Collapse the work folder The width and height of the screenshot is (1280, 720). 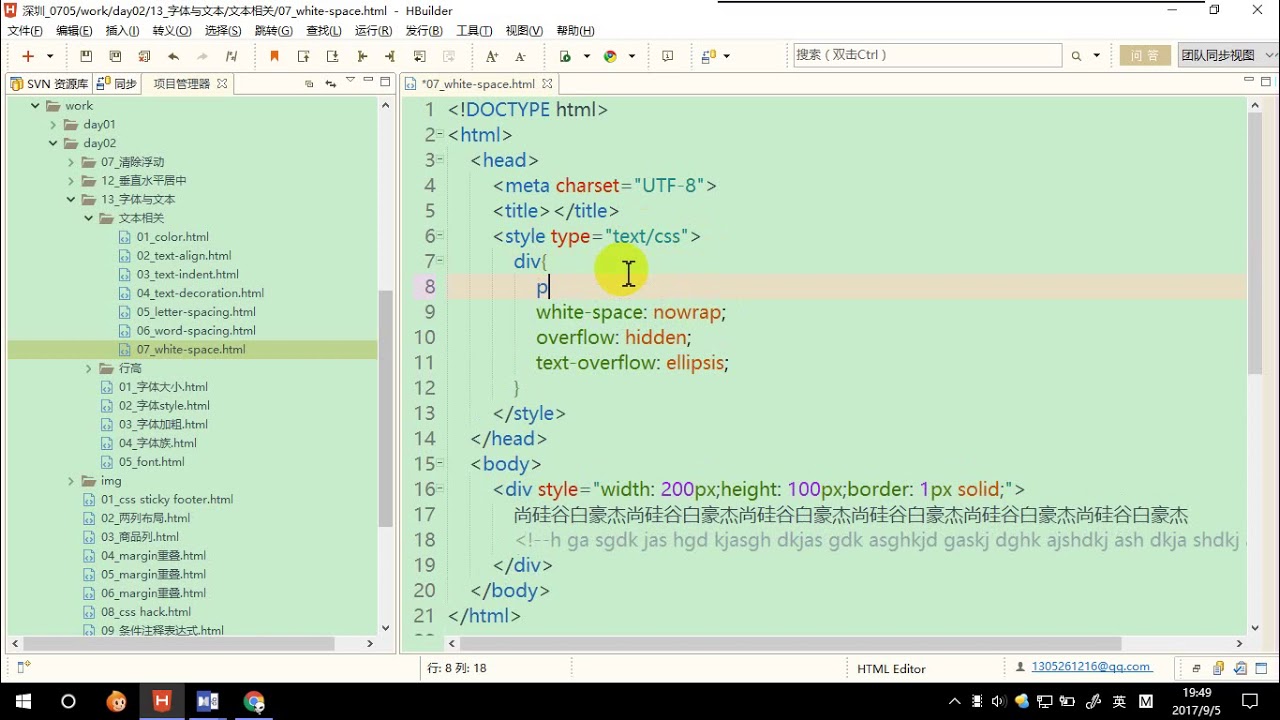pyautogui.click(x=35, y=106)
